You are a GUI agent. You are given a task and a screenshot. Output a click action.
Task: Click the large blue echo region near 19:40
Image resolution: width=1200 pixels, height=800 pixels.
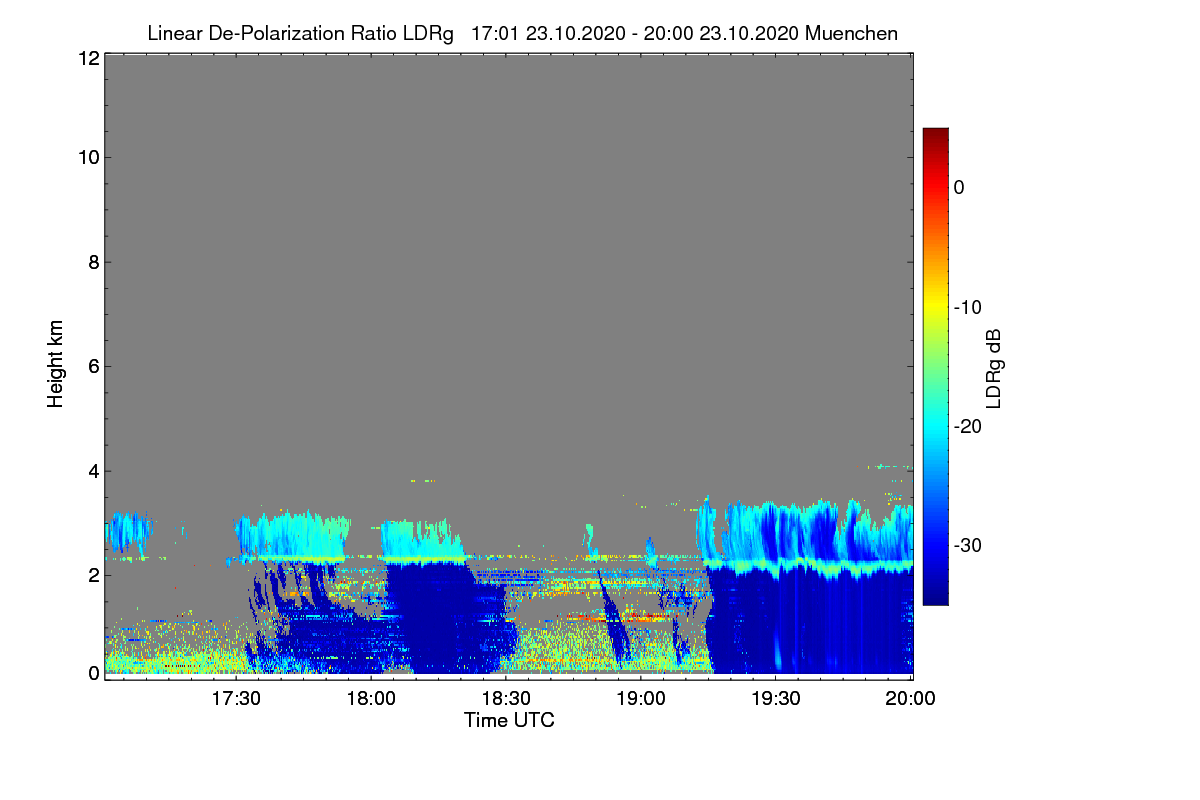coord(812,620)
